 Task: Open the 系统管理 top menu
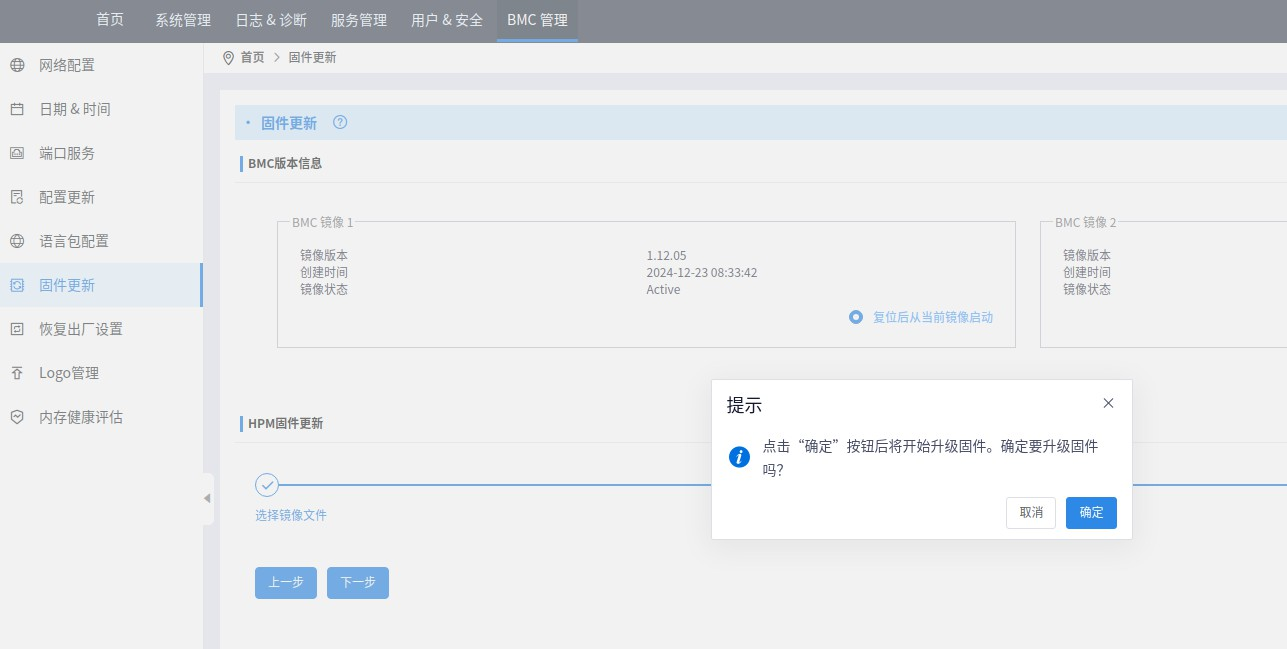[183, 20]
